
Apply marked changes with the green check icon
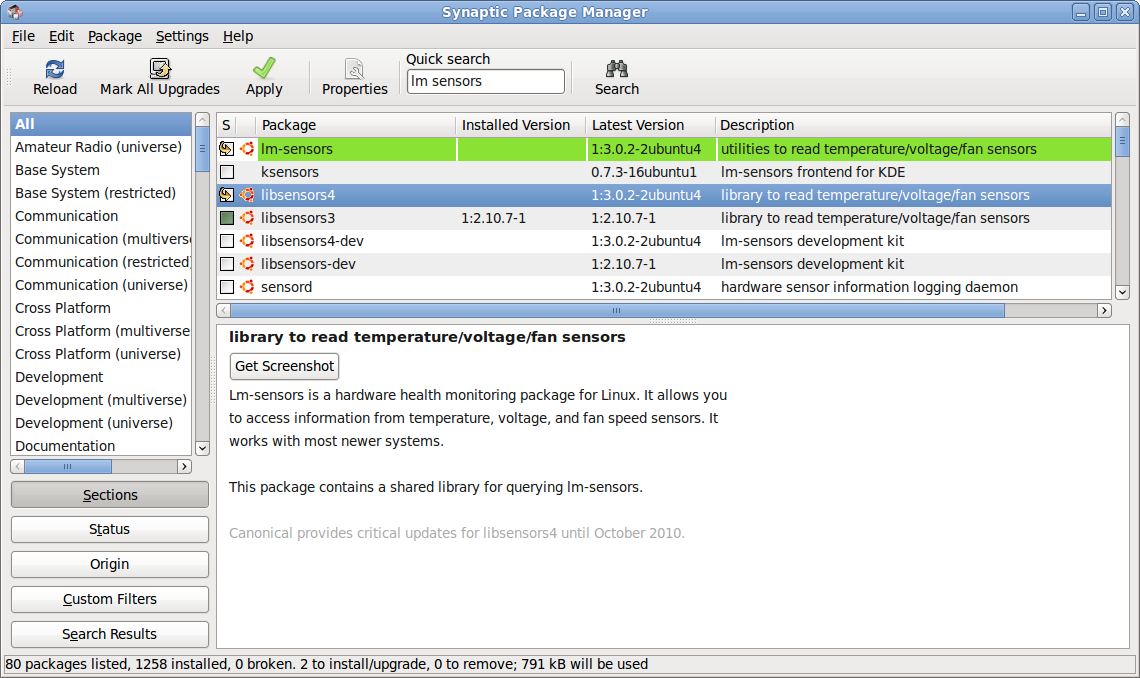(263, 70)
